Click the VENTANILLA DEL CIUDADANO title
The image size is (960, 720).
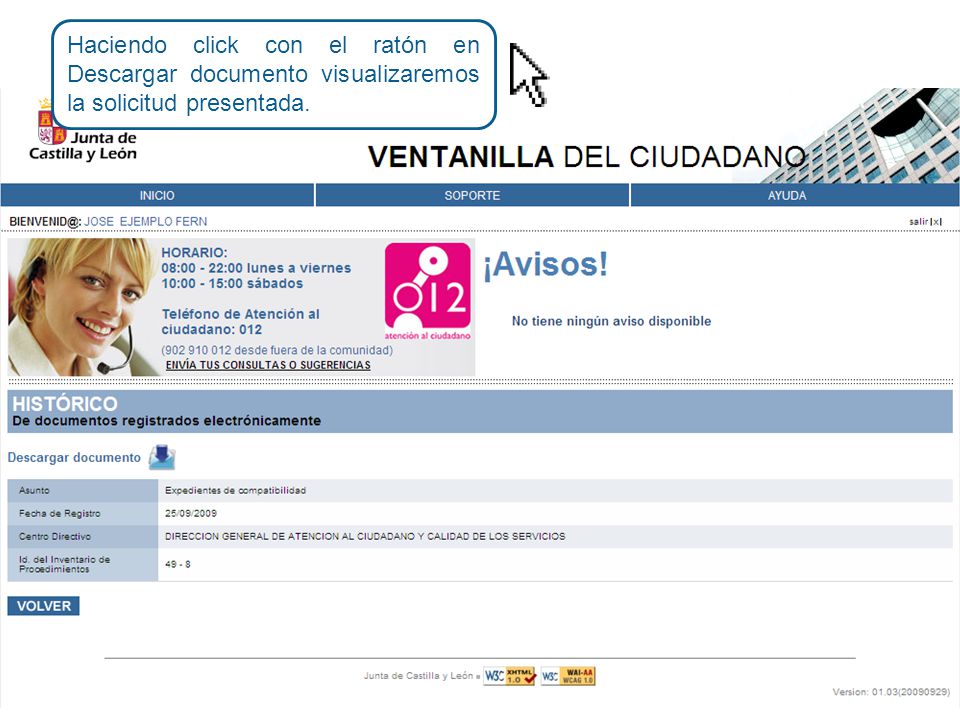[587, 157]
